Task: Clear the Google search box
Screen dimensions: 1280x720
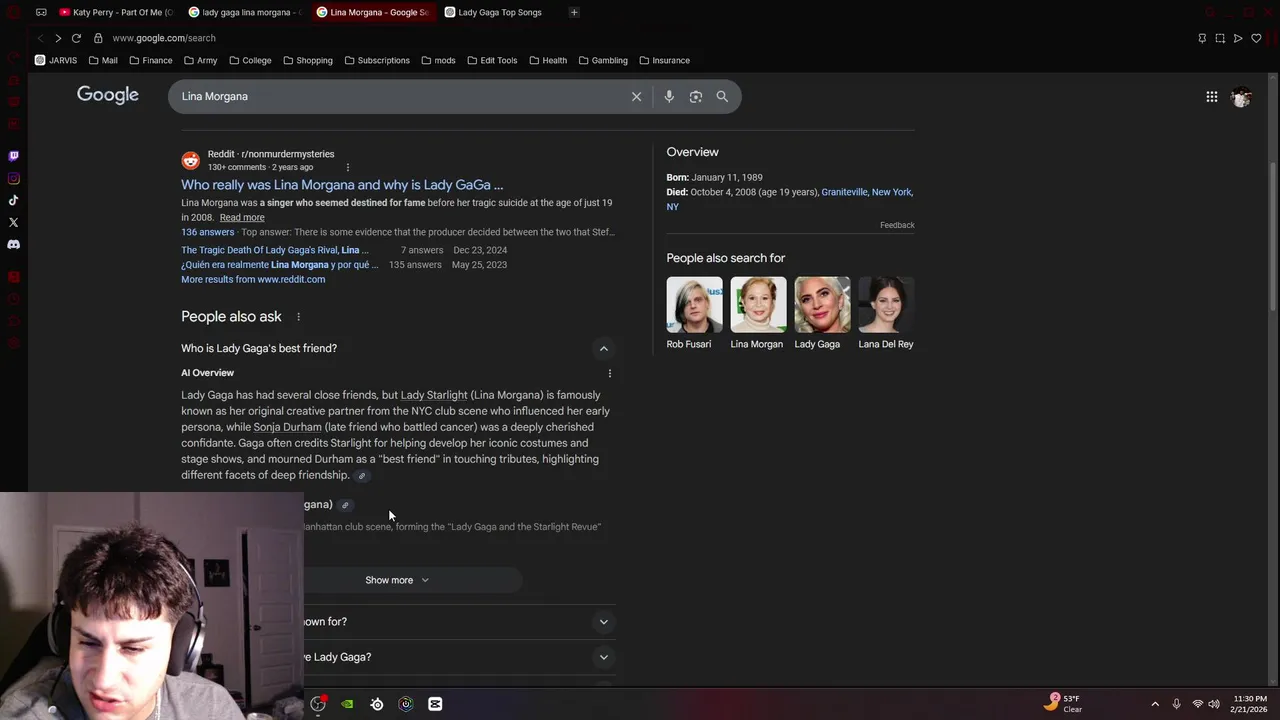Action: coord(636,96)
